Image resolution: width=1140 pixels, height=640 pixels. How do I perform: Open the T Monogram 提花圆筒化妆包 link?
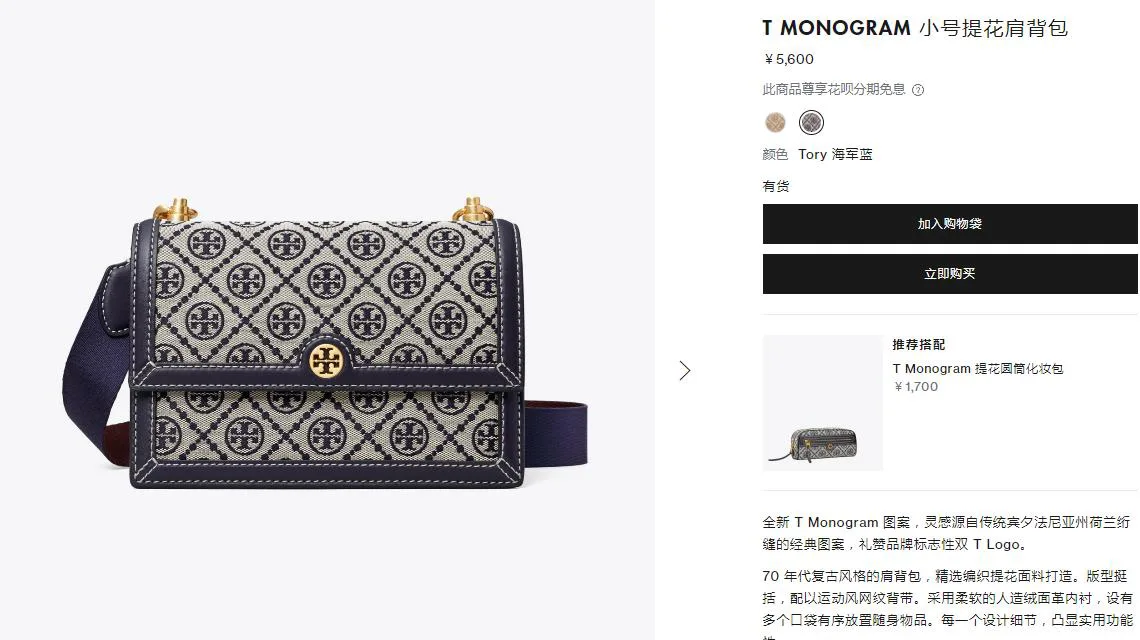(x=977, y=369)
